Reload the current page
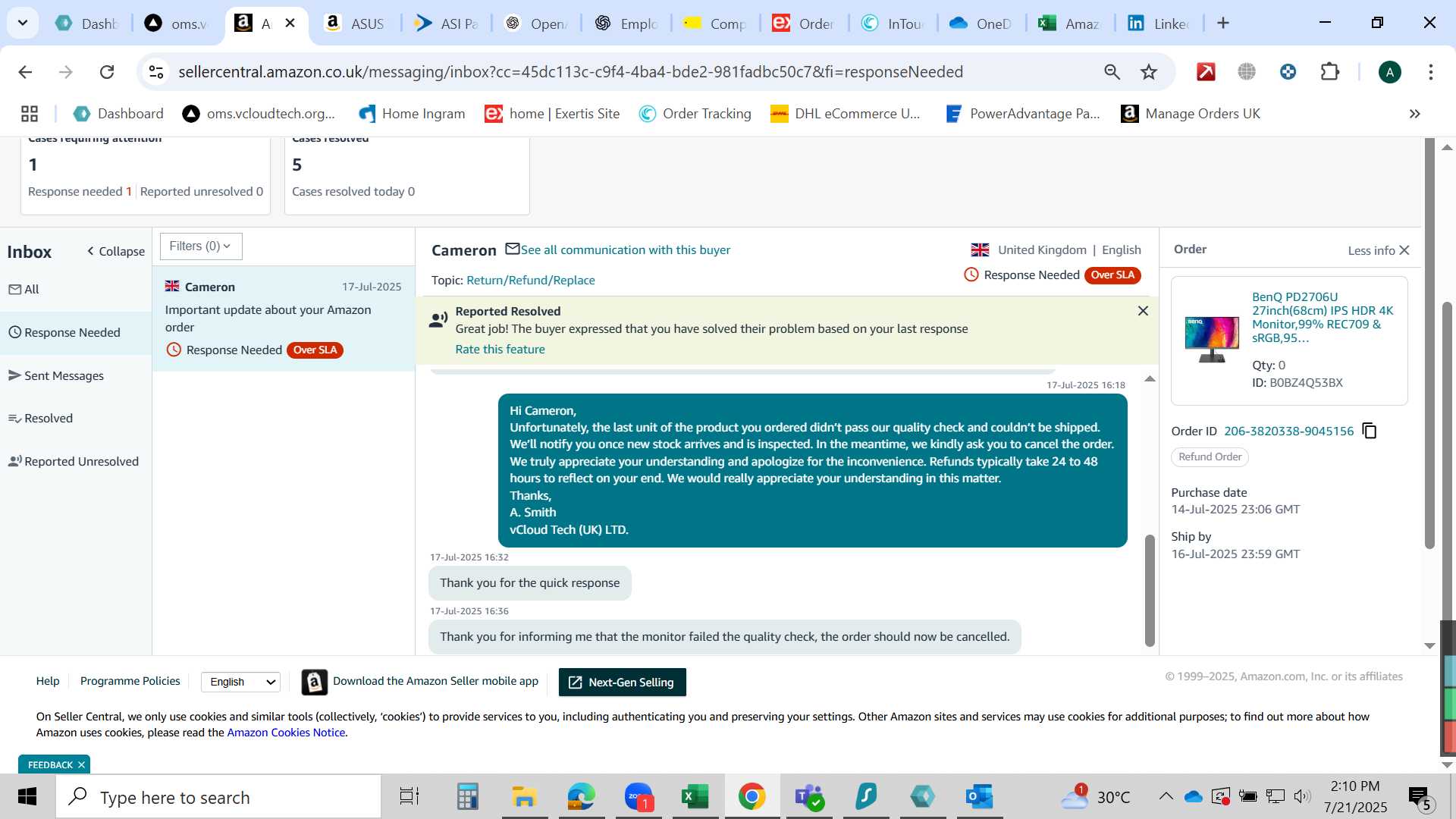 (107, 72)
